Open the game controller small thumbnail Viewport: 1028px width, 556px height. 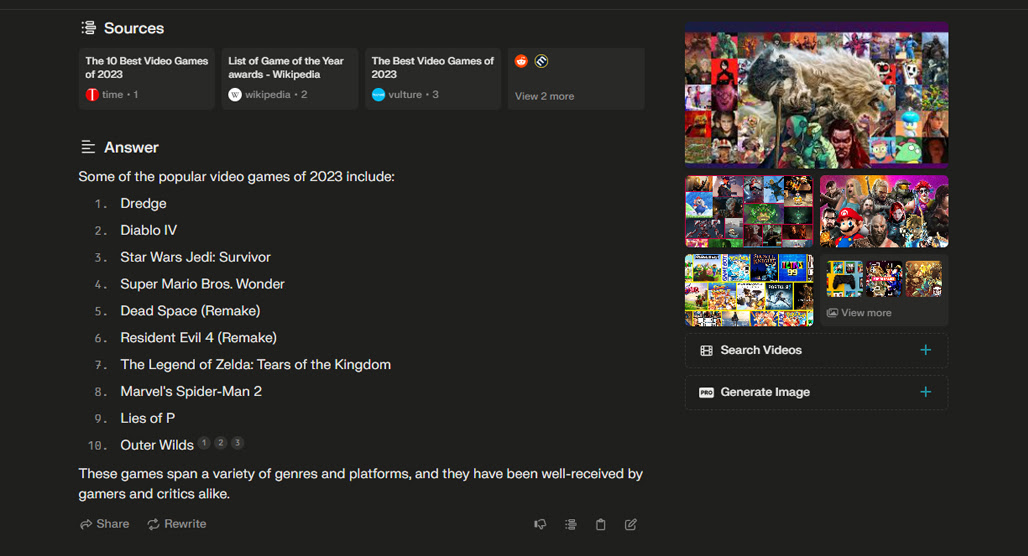[x=844, y=279]
